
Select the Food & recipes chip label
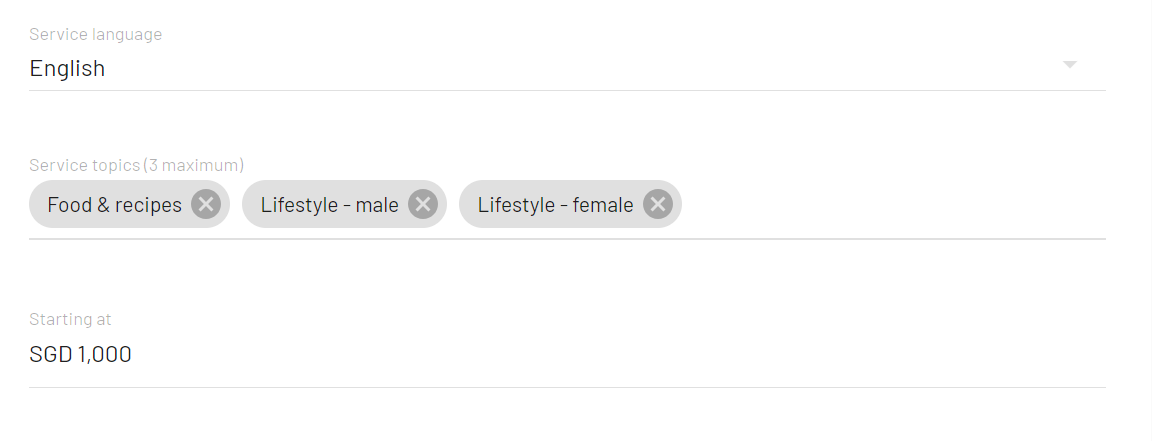click(115, 205)
